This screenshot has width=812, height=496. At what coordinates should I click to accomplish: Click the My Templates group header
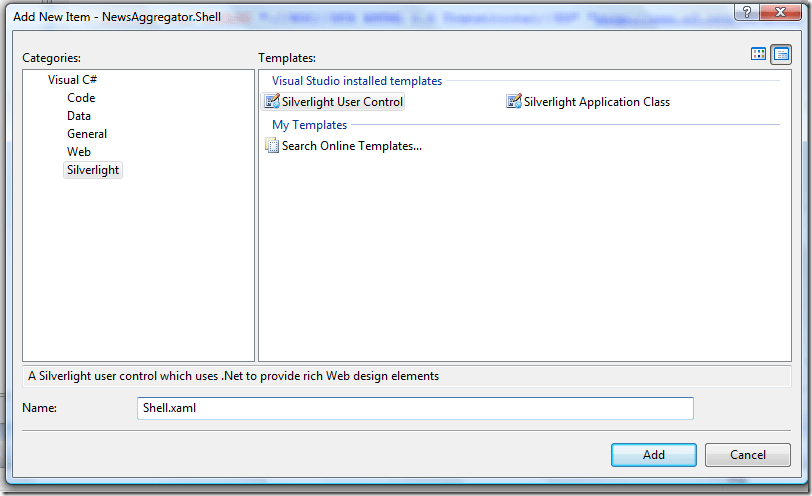click(x=310, y=125)
